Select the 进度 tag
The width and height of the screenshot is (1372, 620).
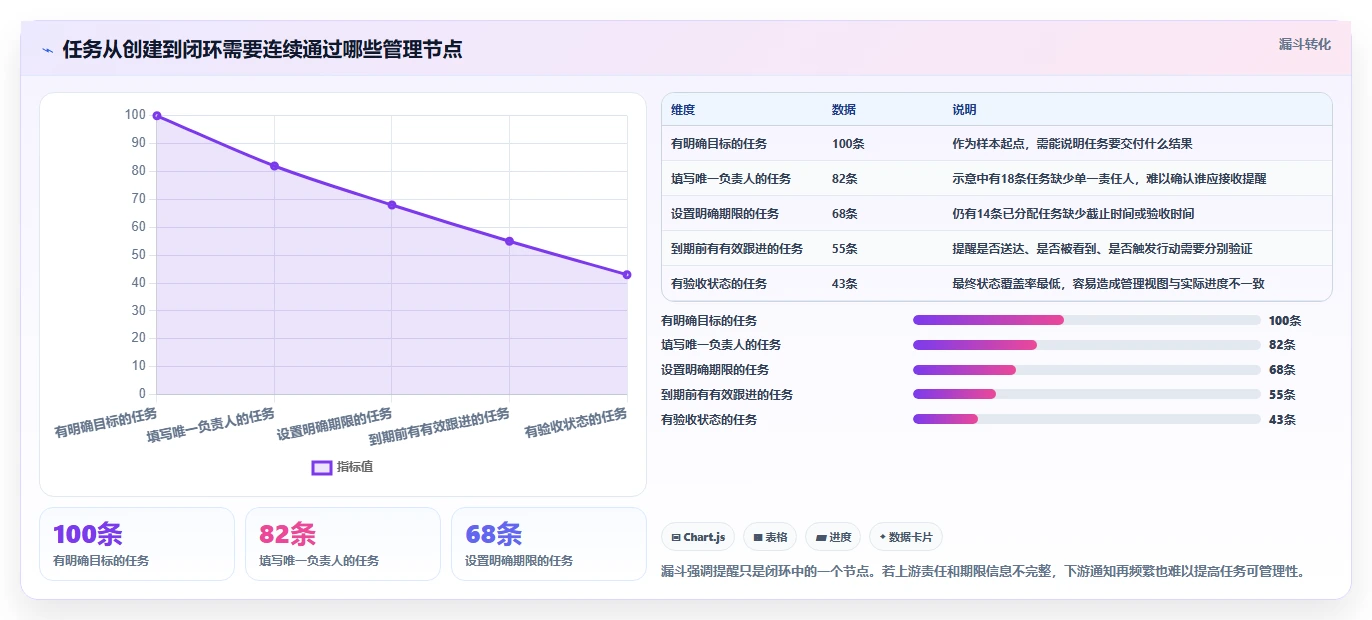coord(833,537)
